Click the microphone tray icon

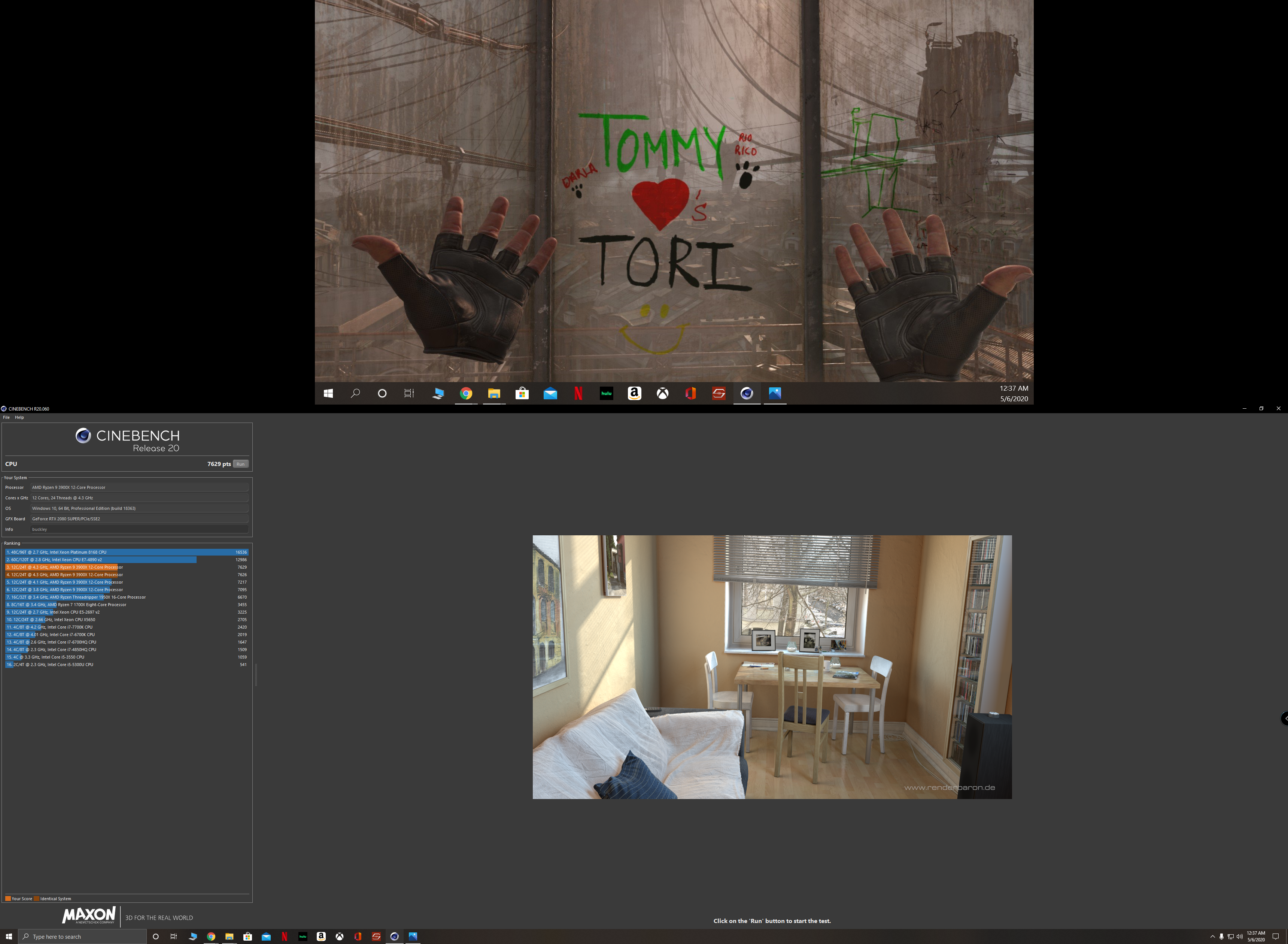point(1221,937)
